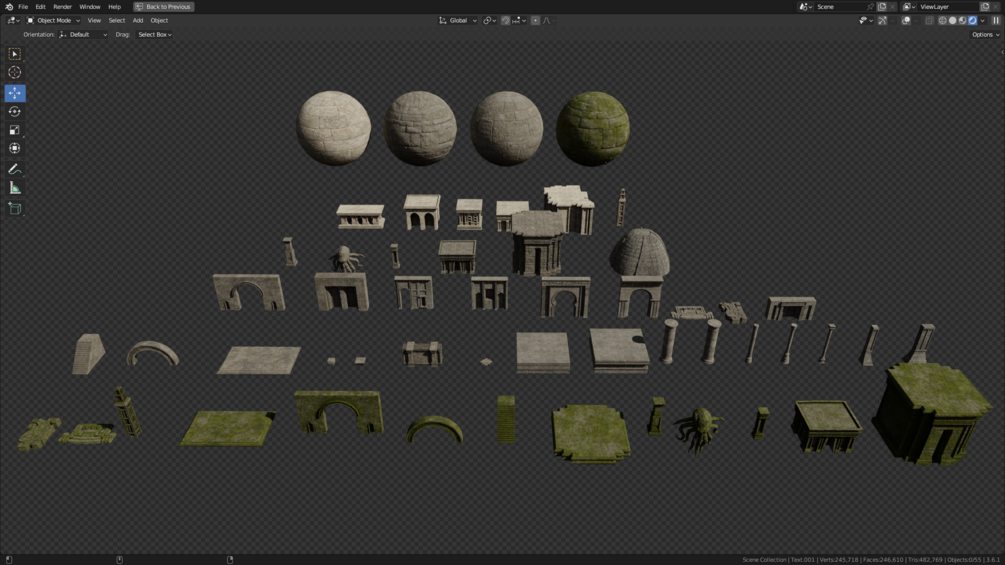Image resolution: width=1005 pixels, height=565 pixels.
Task: Toggle snapping magnet
Action: (505, 20)
